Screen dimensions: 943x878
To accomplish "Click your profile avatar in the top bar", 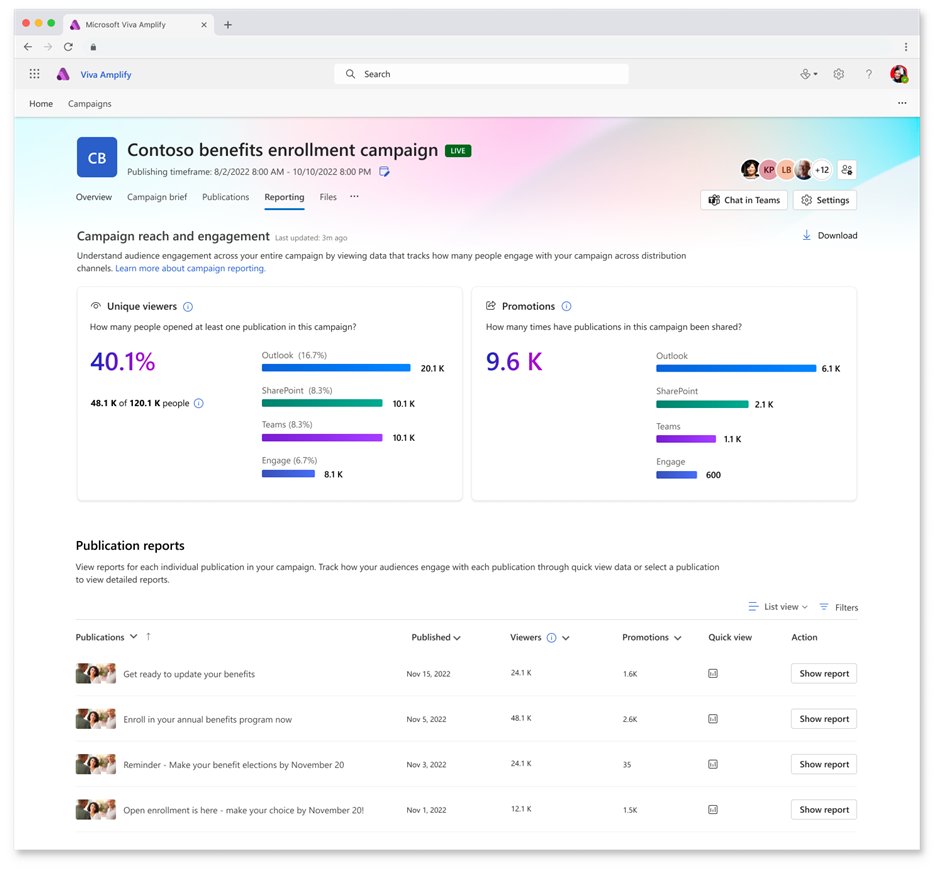I will (x=899, y=73).
